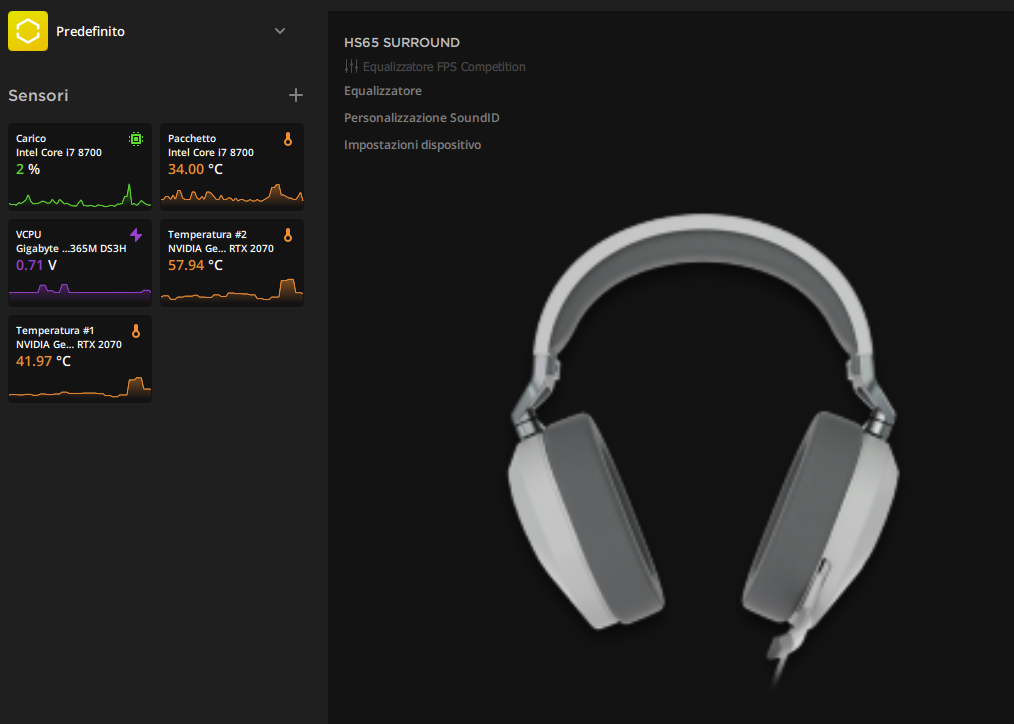Click the 57.94 °C temperature value
Image resolution: width=1014 pixels, height=724 pixels.
pyautogui.click(x=195, y=265)
